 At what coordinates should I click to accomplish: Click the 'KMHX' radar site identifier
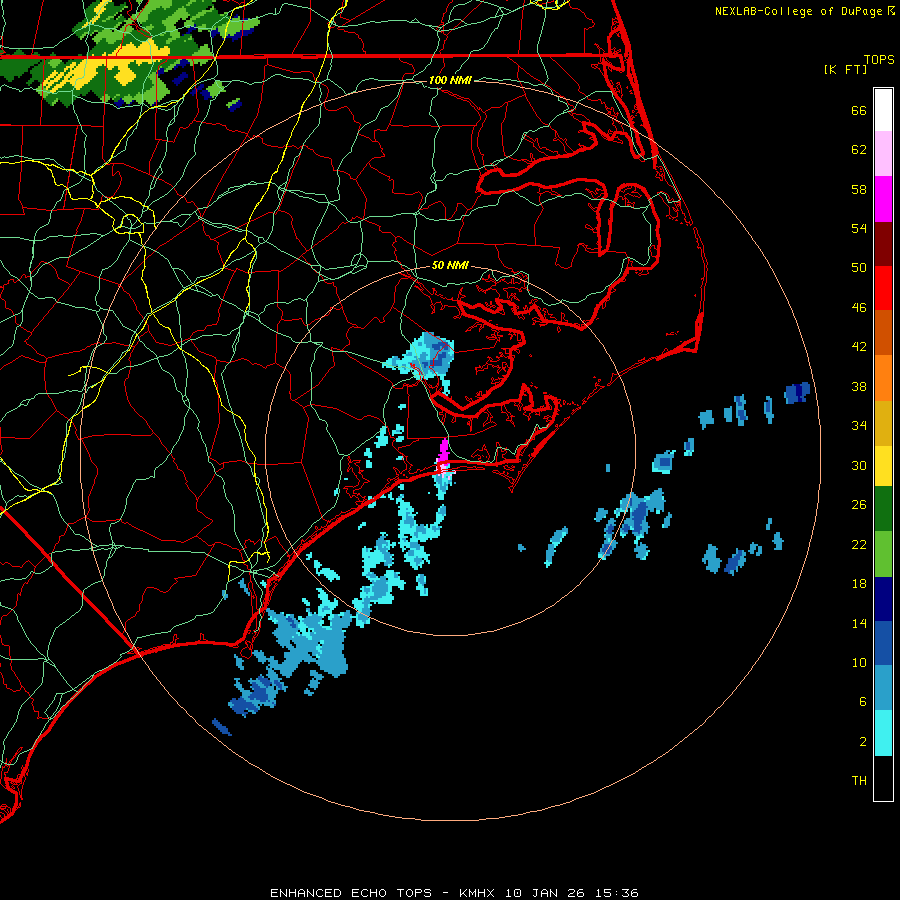tap(479, 893)
